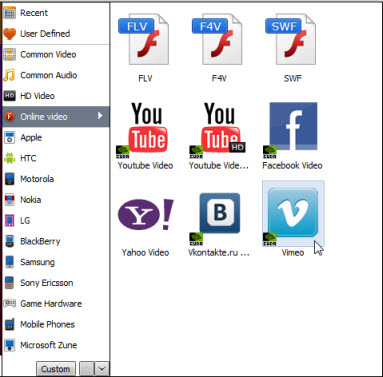Click the Common Audio music note icon

[9, 75]
